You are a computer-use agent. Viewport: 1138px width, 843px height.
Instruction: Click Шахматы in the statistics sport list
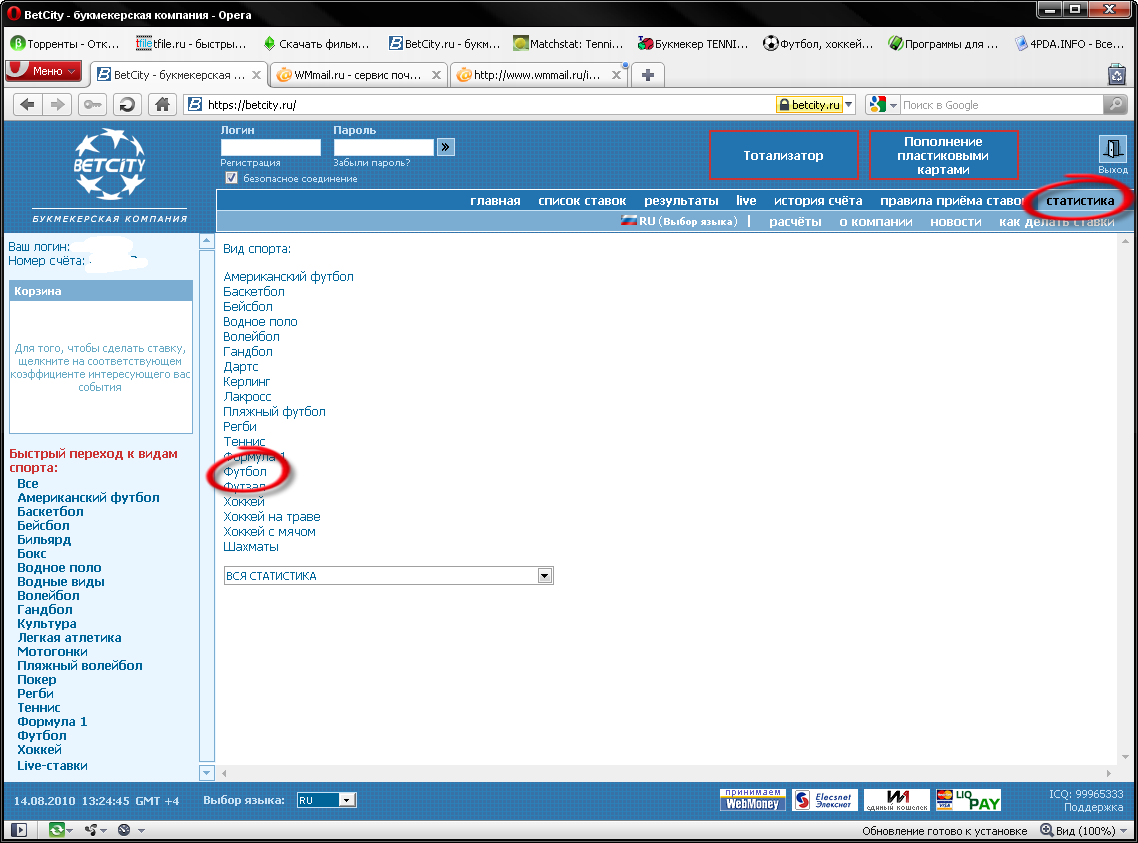point(250,546)
